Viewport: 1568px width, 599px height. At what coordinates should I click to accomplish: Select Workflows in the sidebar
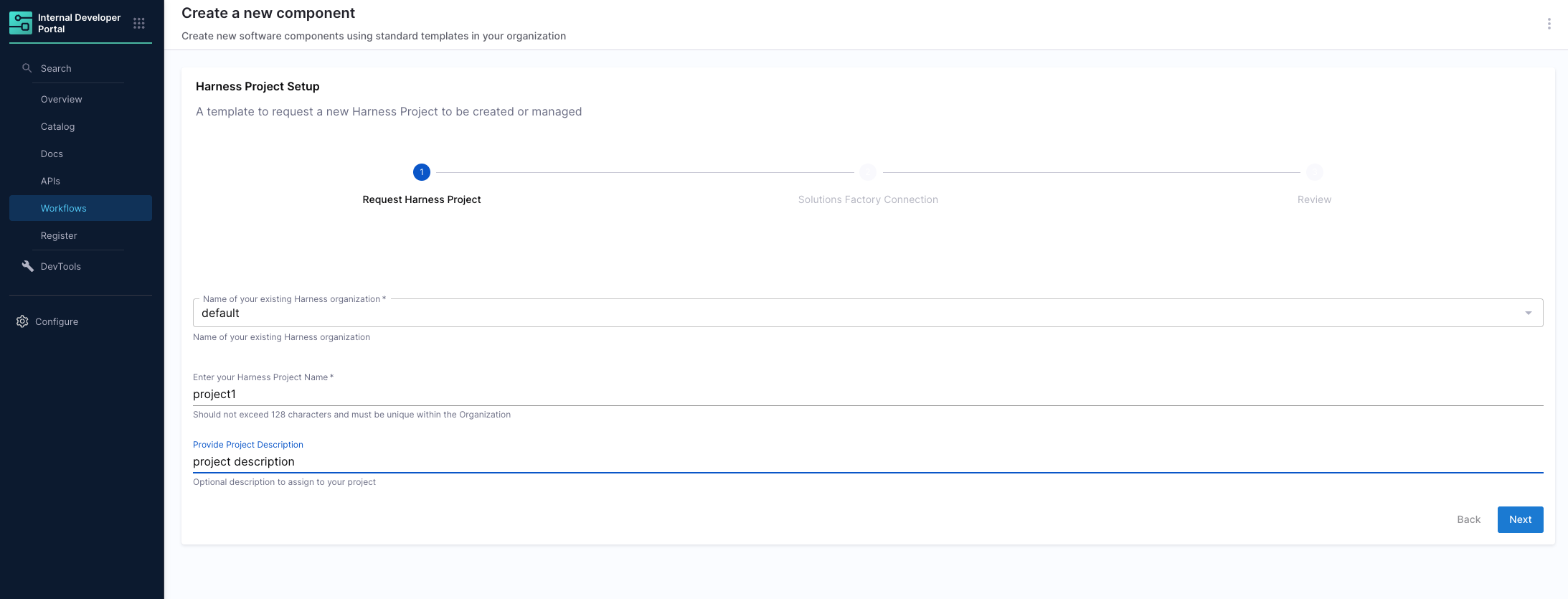click(x=64, y=208)
